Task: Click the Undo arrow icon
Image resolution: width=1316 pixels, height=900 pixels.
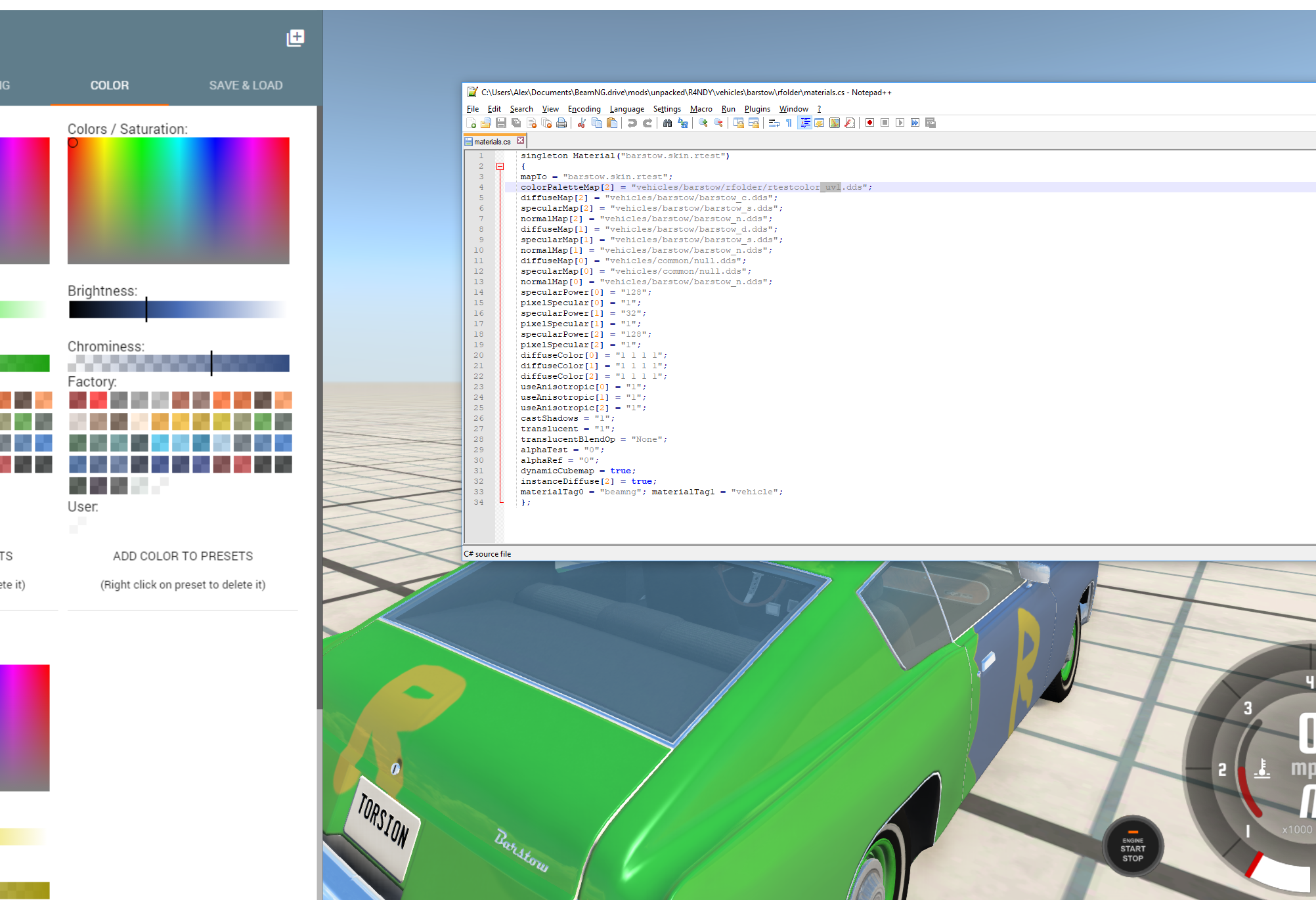Action: point(632,123)
